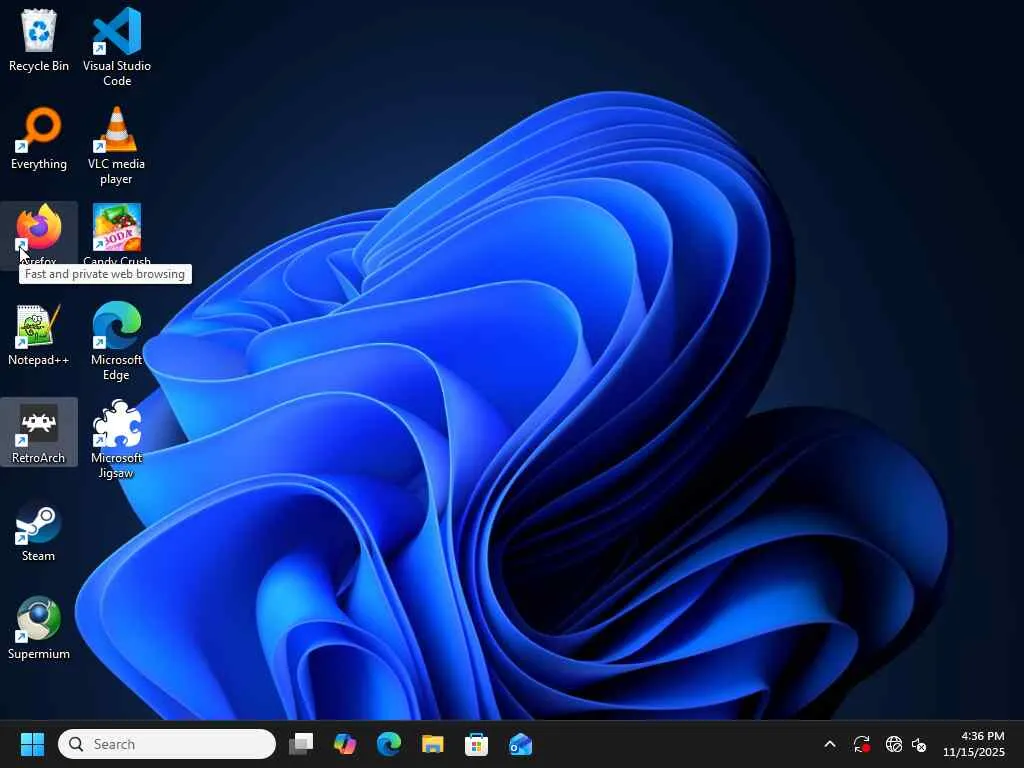Launch Copilot from the taskbar
Screen dimensions: 1024x768
tap(345, 744)
